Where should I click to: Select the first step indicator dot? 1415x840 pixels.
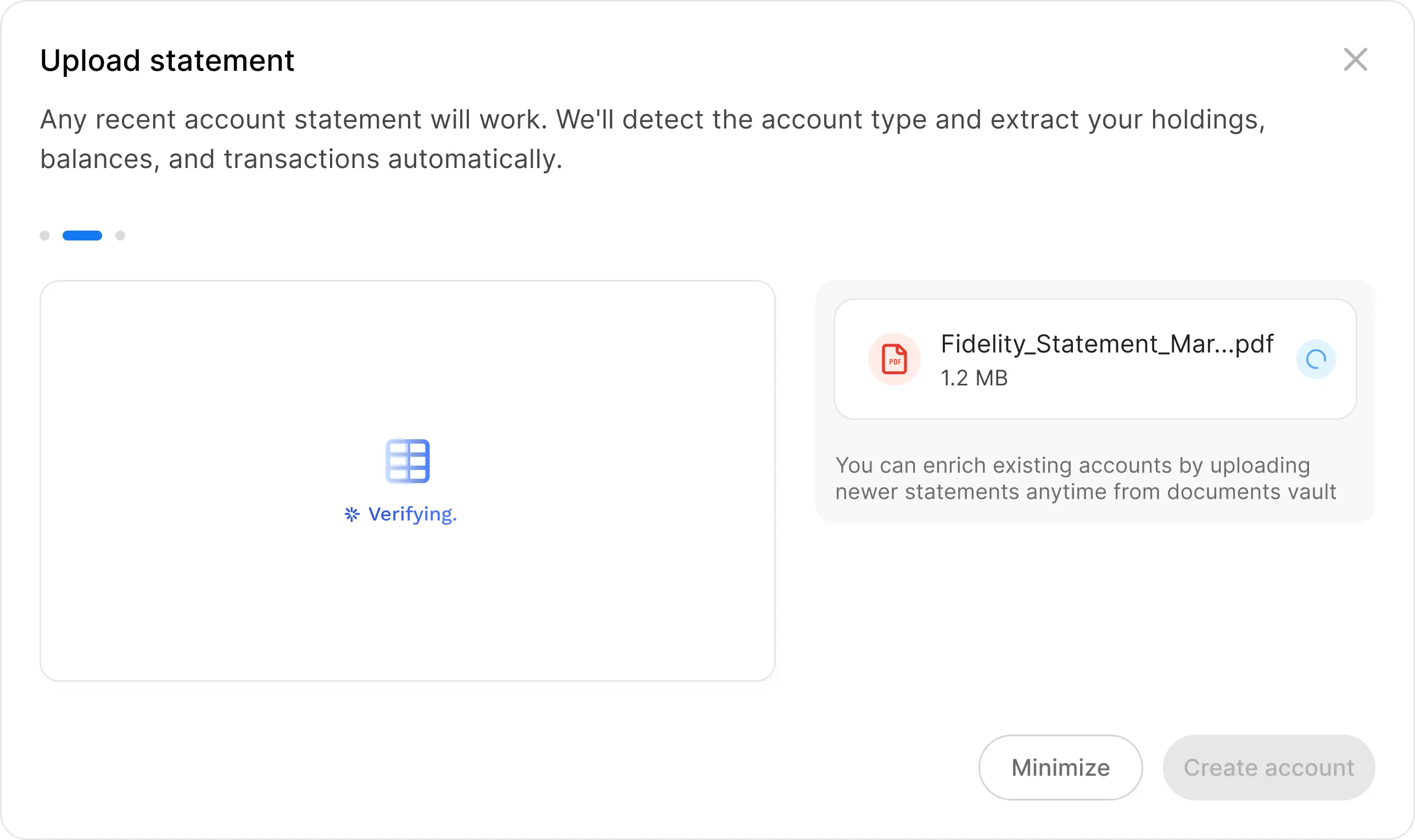click(x=44, y=236)
